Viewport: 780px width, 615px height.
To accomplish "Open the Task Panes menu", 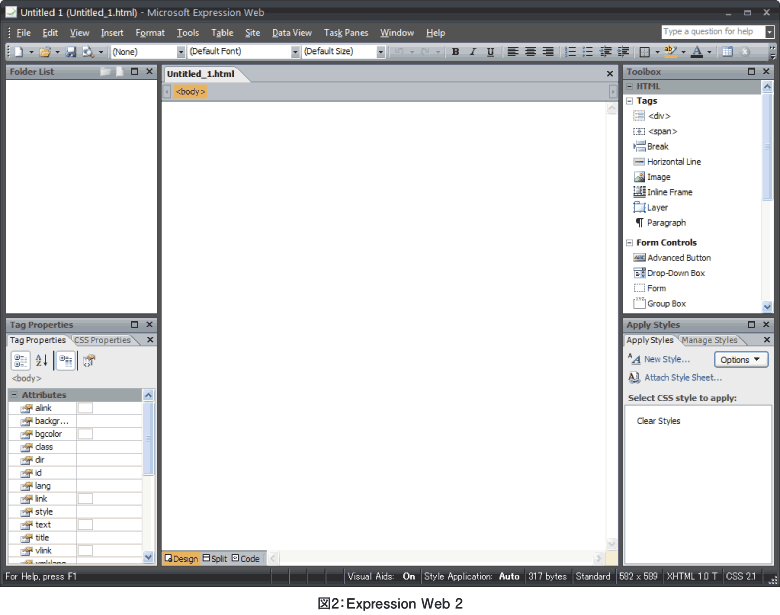I will click(x=346, y=33).
